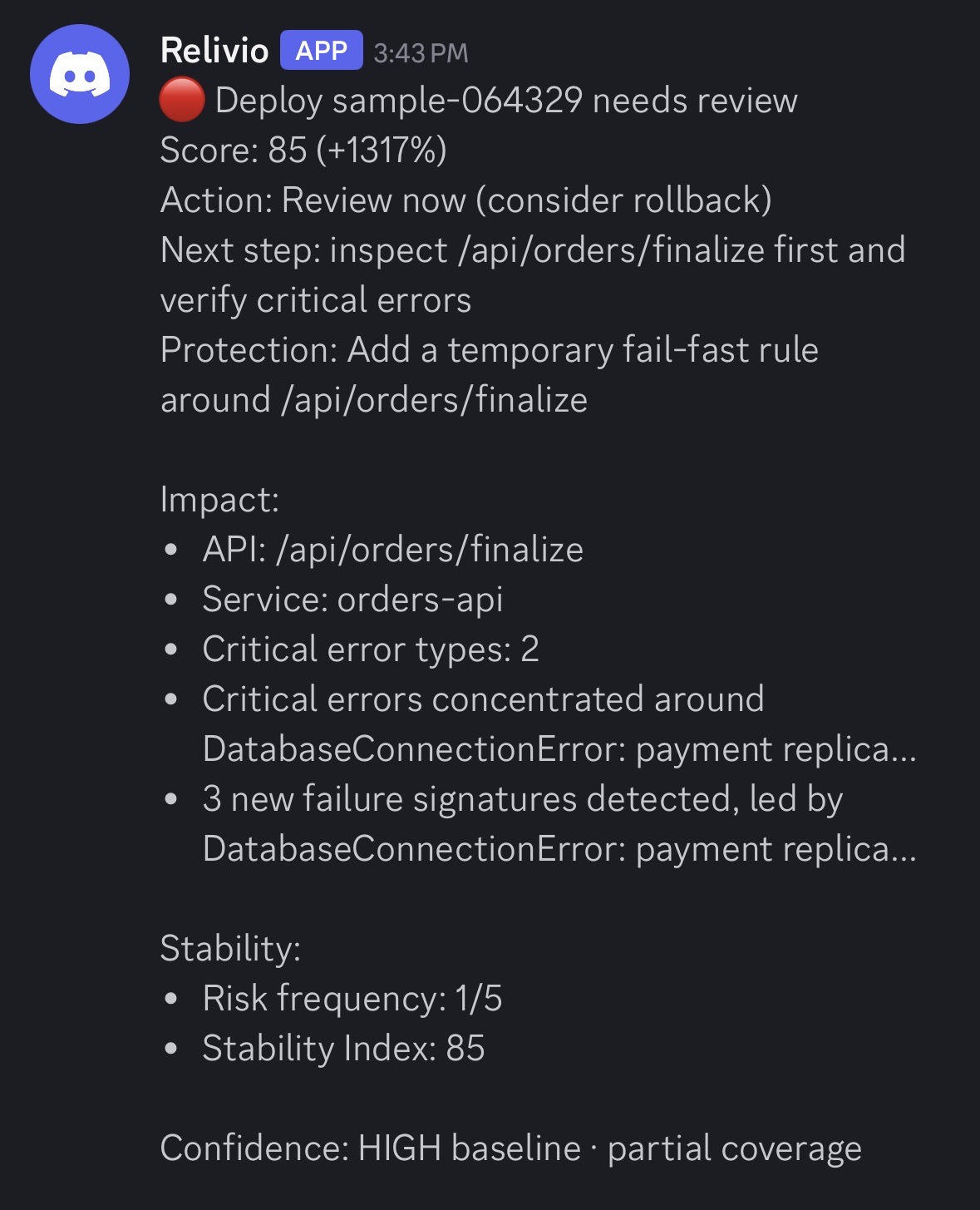Click the red circle alert emoji
The image size is (980, 1210).
point(182,100)
